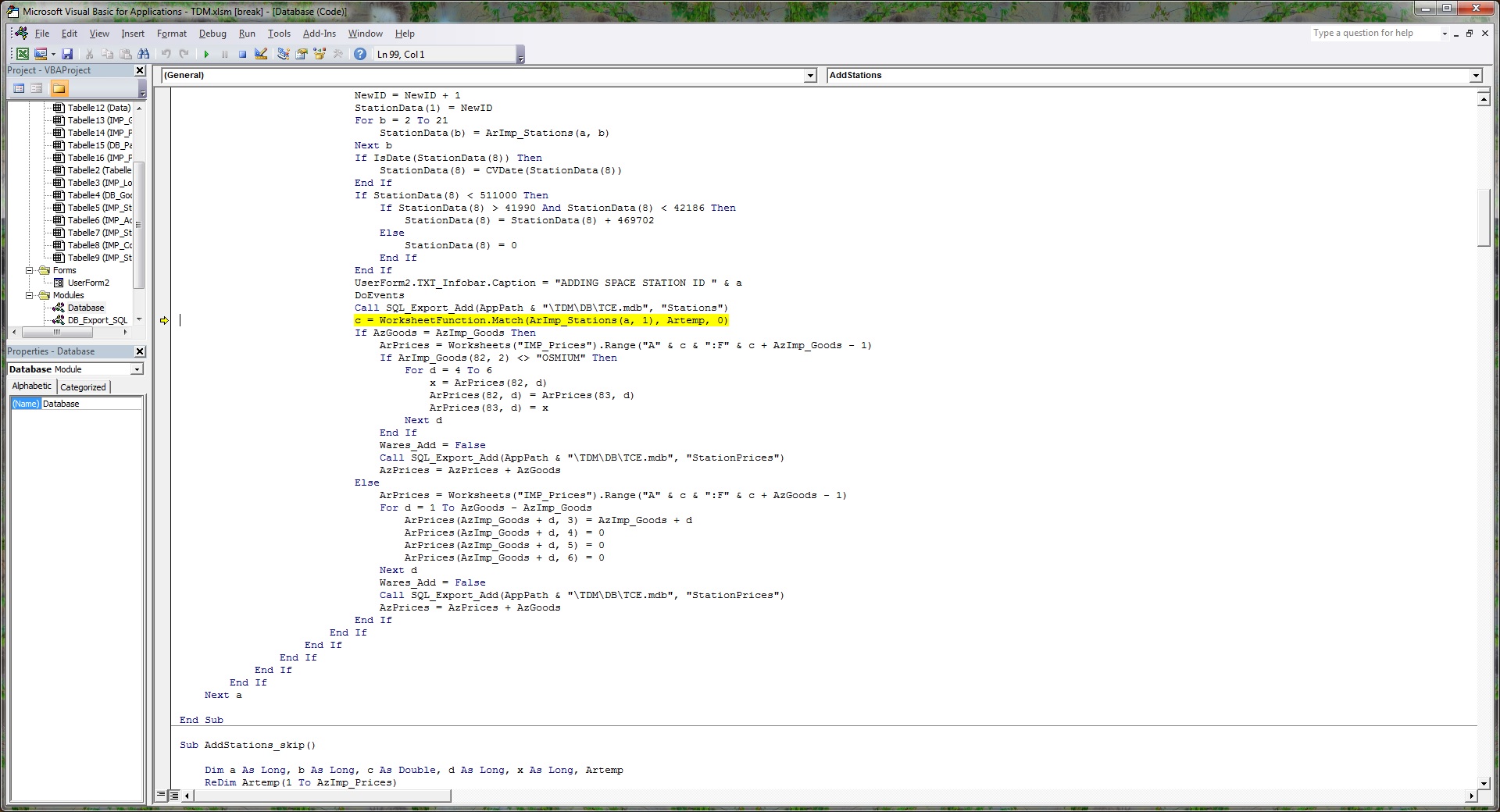
Task: Open Properties Window toolbar icon
Action: pos(302,54)
